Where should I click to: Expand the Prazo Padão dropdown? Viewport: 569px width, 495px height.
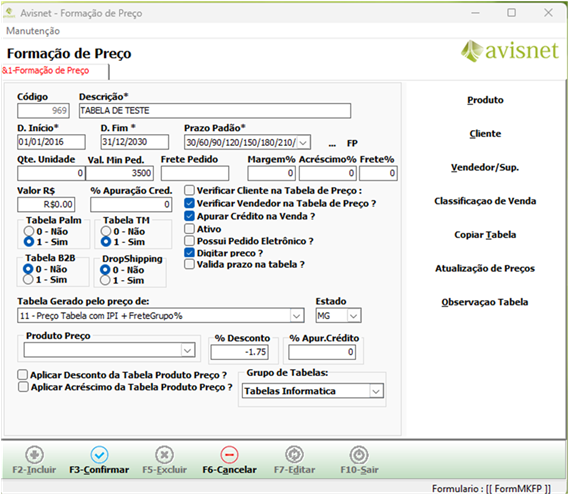[304, 142]
